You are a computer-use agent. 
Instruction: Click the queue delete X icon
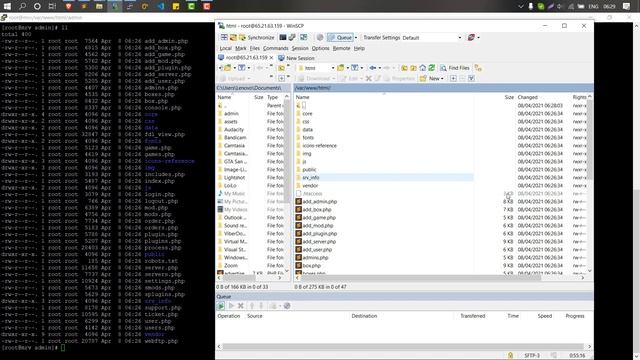pyautogui.click(x=241, y=306)
